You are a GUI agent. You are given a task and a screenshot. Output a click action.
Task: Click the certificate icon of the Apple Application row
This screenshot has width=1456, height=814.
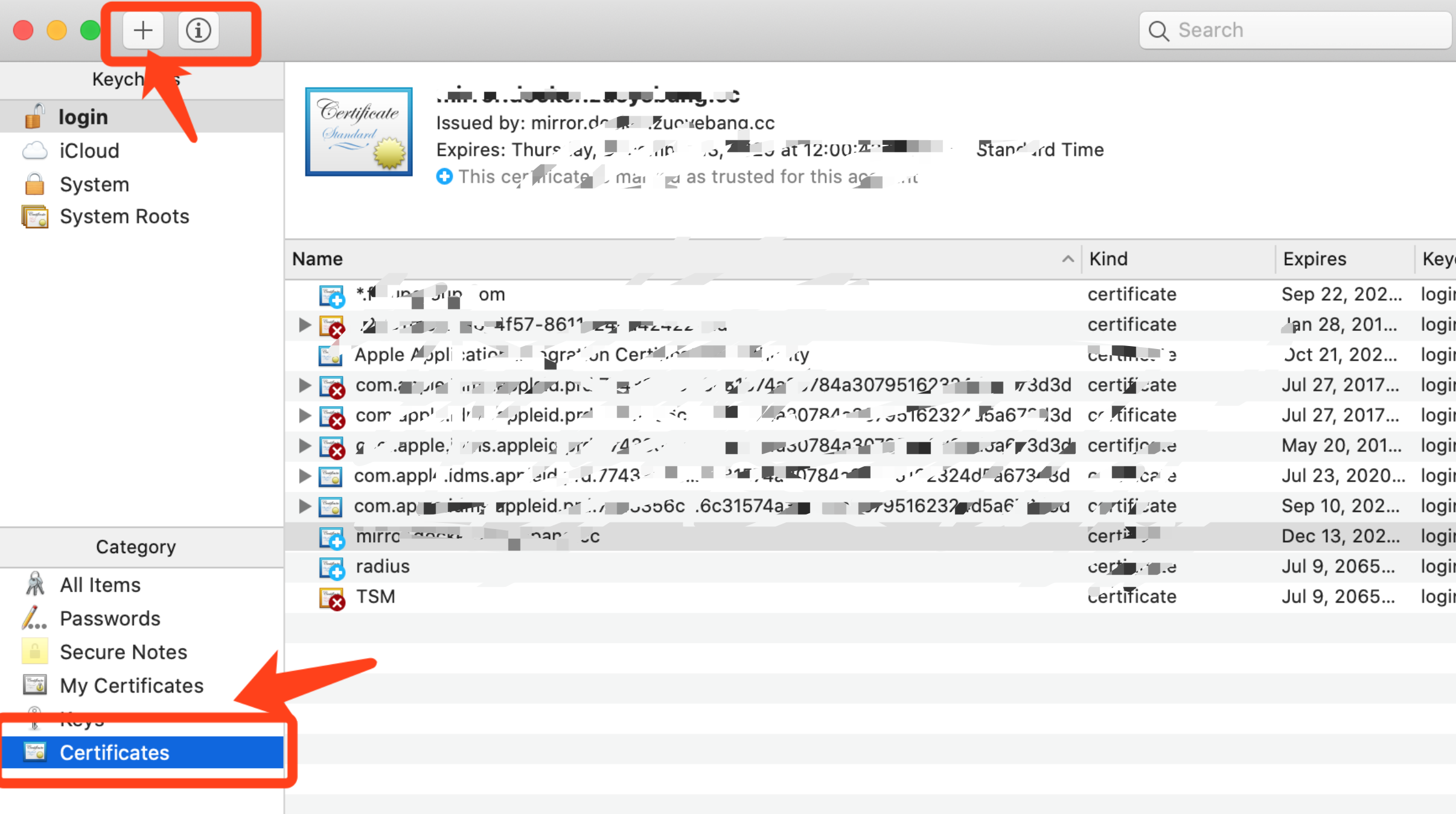[330, 356]
